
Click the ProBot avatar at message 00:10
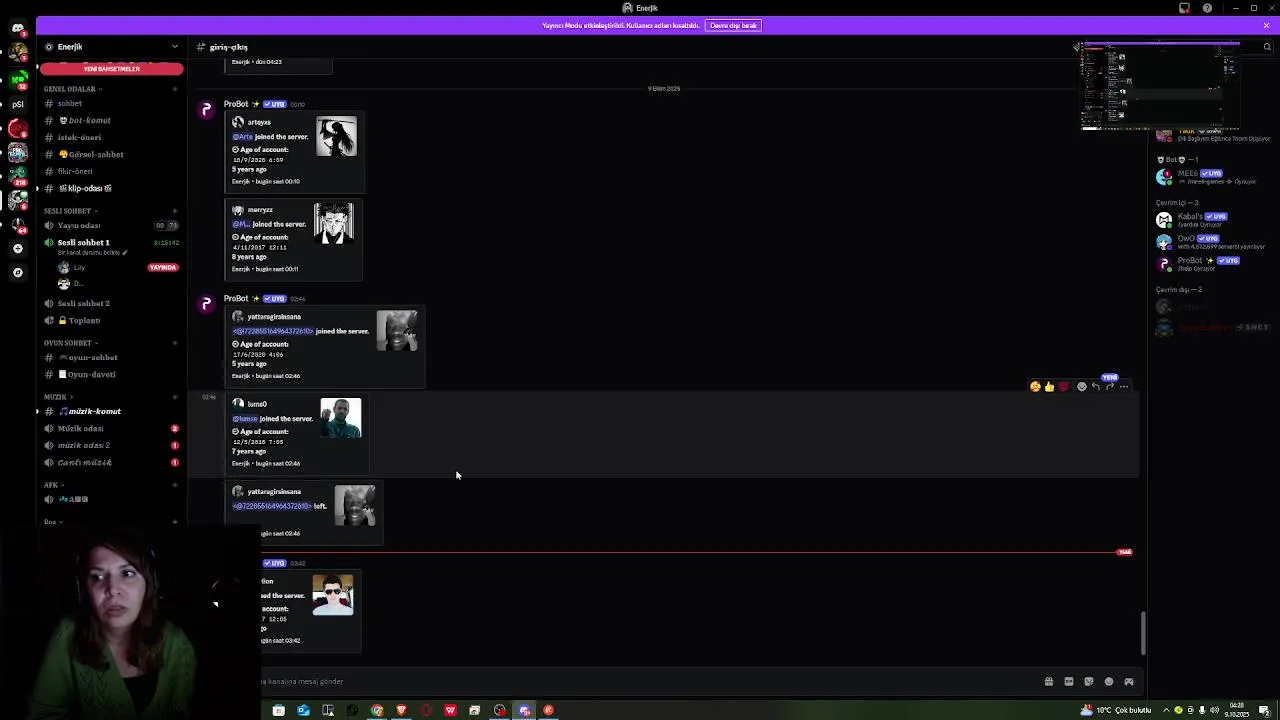click(206, 109)
